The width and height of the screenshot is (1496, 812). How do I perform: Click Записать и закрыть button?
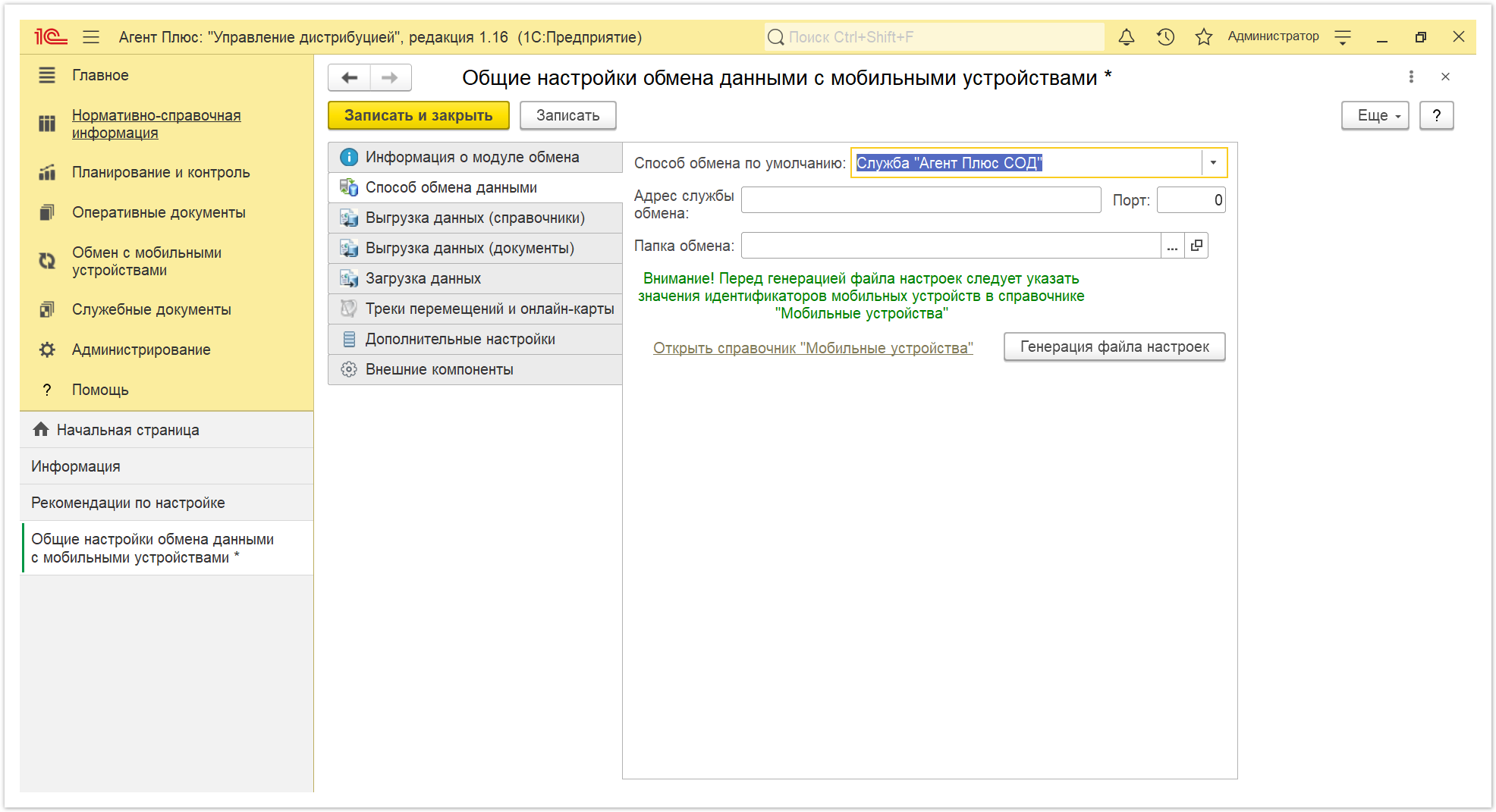pyautogui.click(x=419, y=115)
